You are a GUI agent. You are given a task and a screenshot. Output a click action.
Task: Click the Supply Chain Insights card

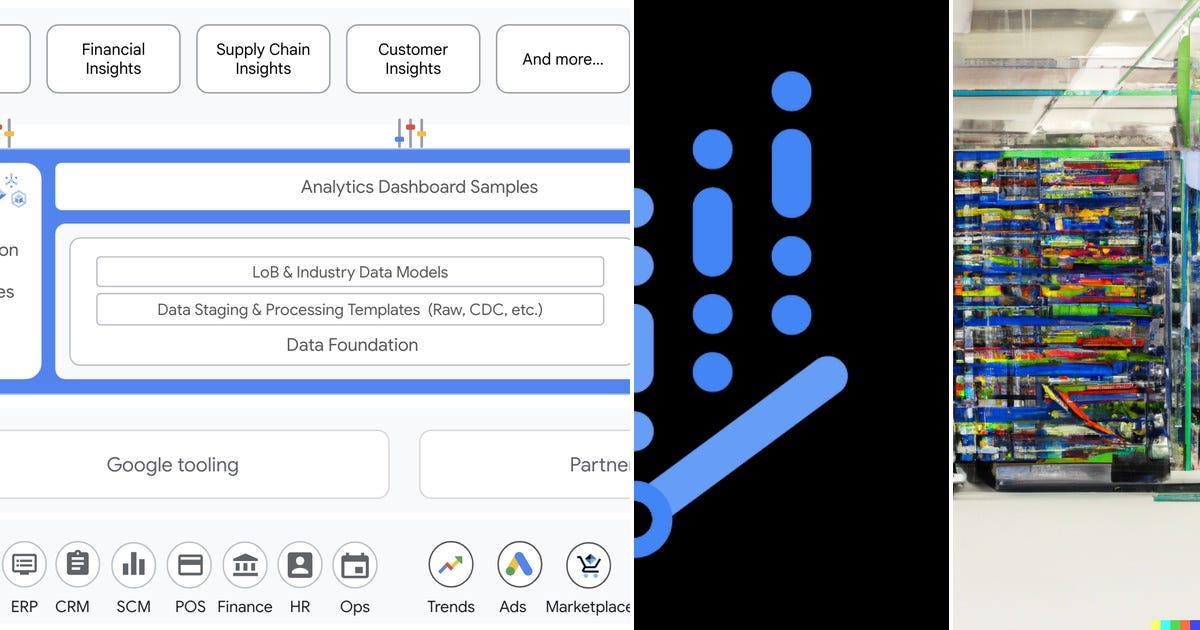tap(263, 58)
